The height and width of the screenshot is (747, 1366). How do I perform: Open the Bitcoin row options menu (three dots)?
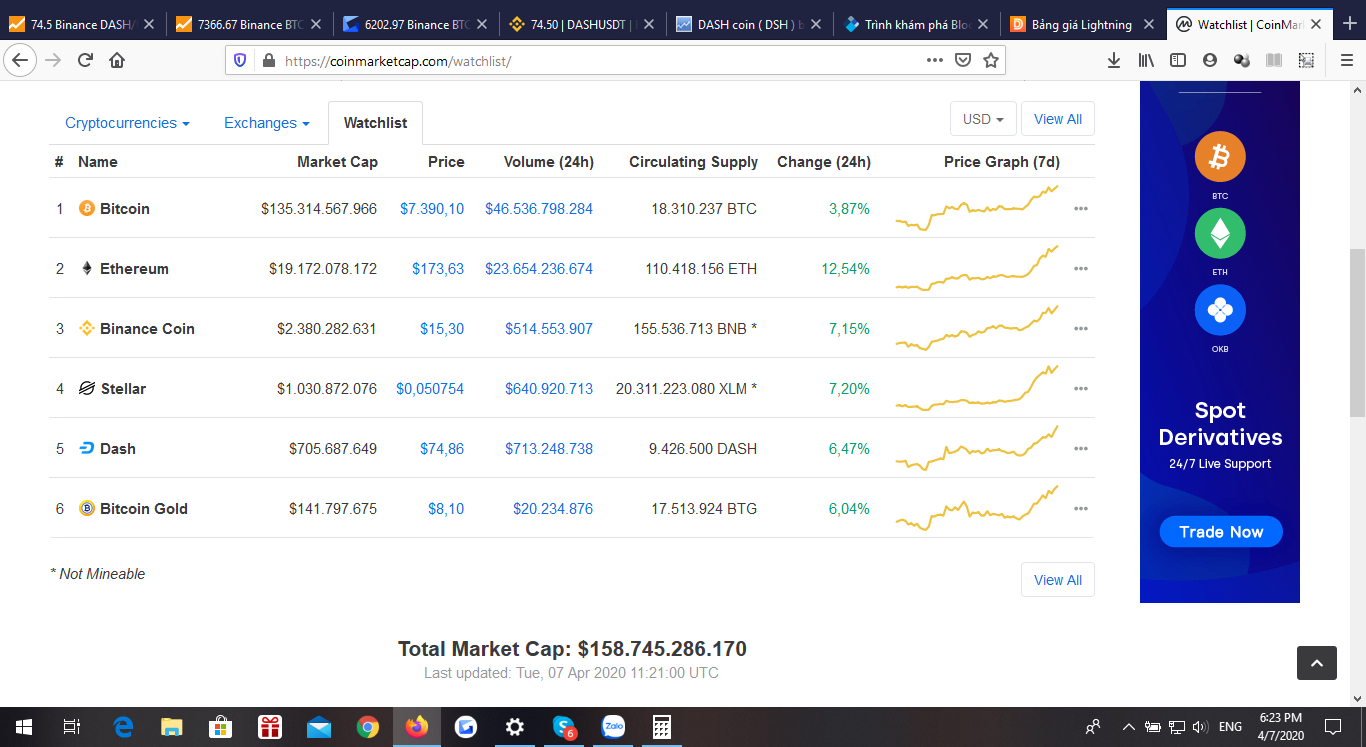(x=1080, y=209)
